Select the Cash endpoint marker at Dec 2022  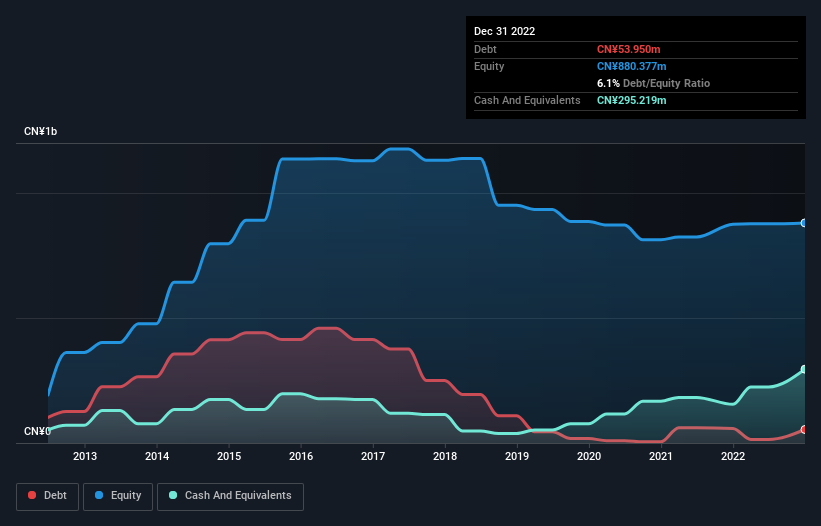(x=804, y=369)
